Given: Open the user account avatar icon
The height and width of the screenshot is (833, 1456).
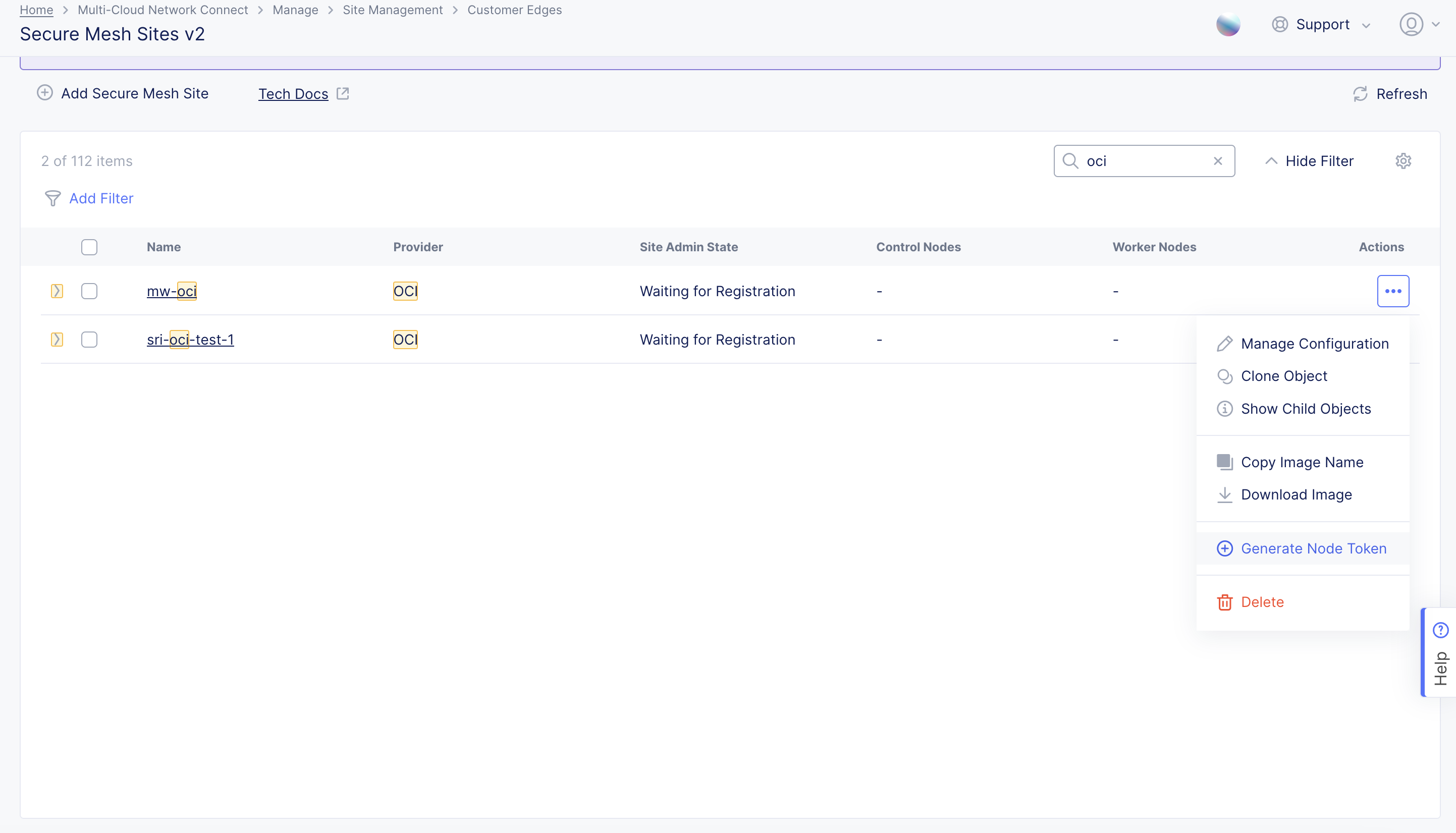Looking at the screenshot, I should tap(1411, 25).
